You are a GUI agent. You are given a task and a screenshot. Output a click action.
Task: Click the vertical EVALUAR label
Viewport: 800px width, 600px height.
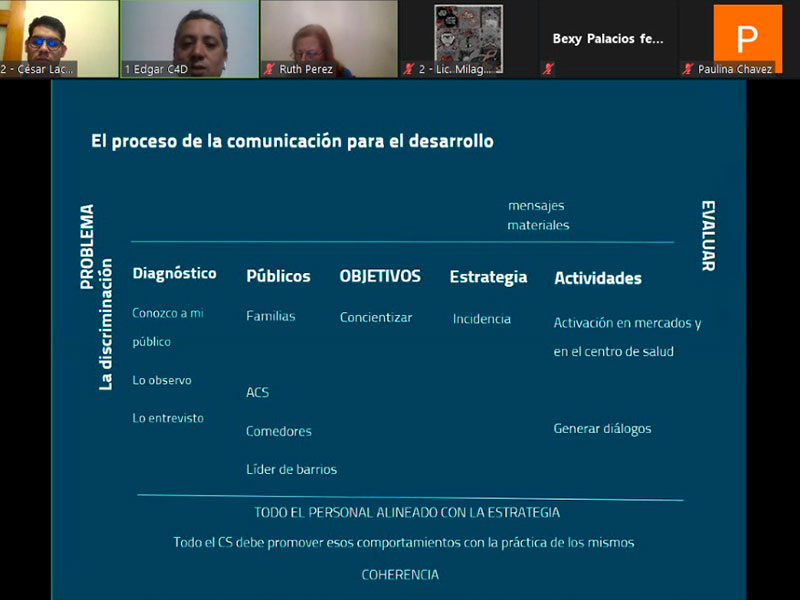pos(707,236)
